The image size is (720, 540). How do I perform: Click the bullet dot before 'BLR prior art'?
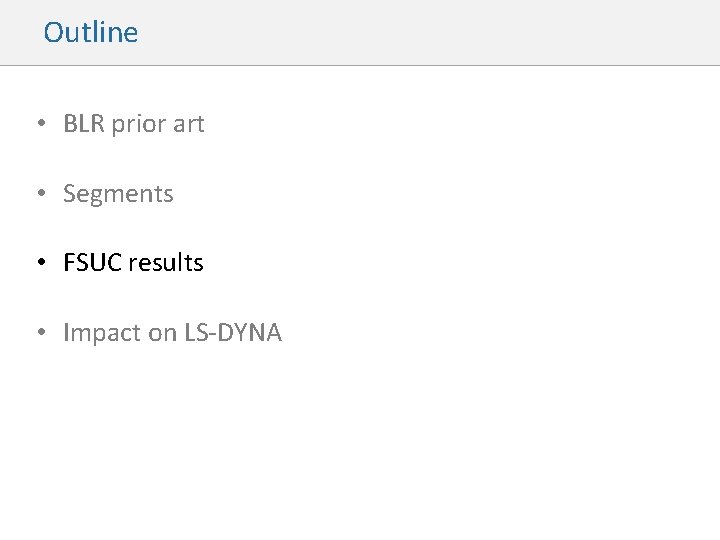[40, 124]
